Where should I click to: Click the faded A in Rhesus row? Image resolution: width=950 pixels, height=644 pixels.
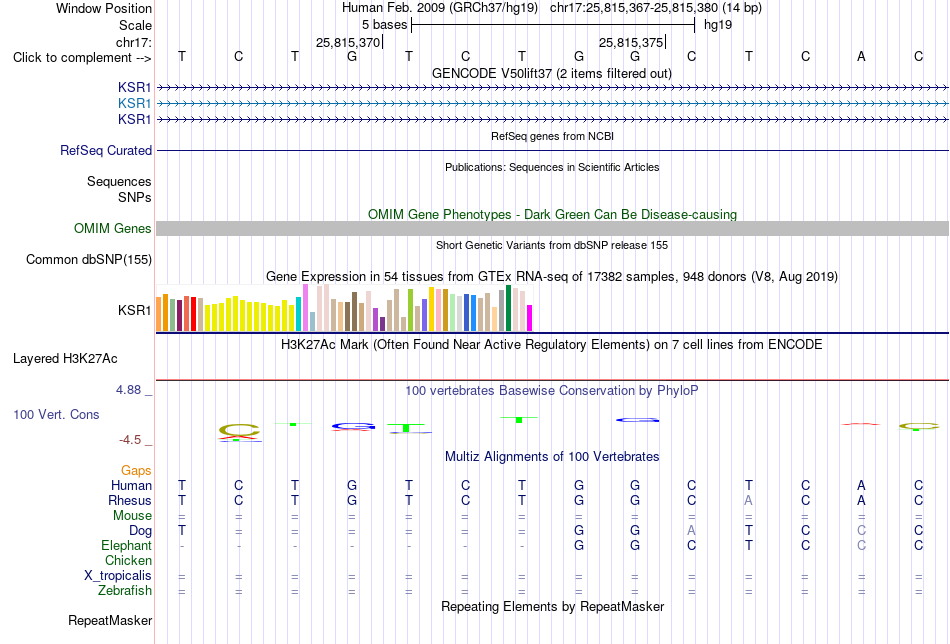point(748,500)
